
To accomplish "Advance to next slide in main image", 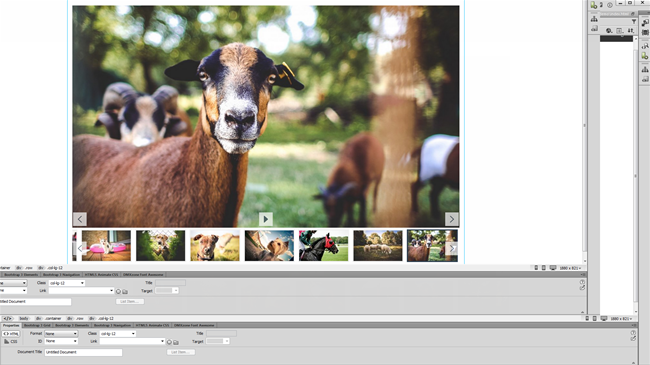I will [x=451, y=219].
